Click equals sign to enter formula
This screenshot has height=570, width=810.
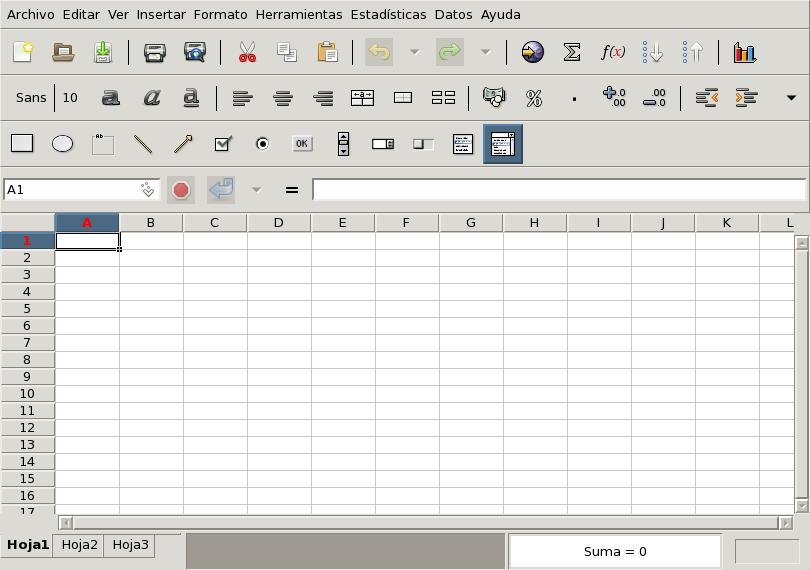292,190
